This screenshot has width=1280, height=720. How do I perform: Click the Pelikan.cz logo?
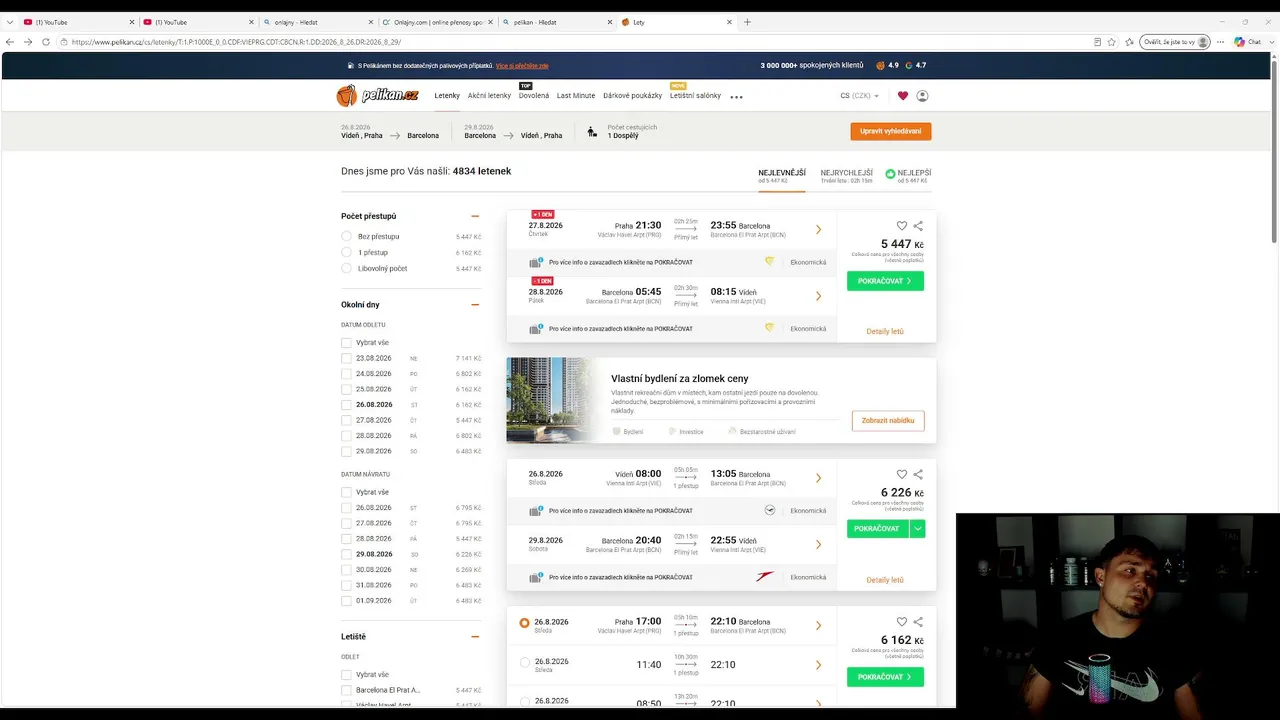(377, 95)
